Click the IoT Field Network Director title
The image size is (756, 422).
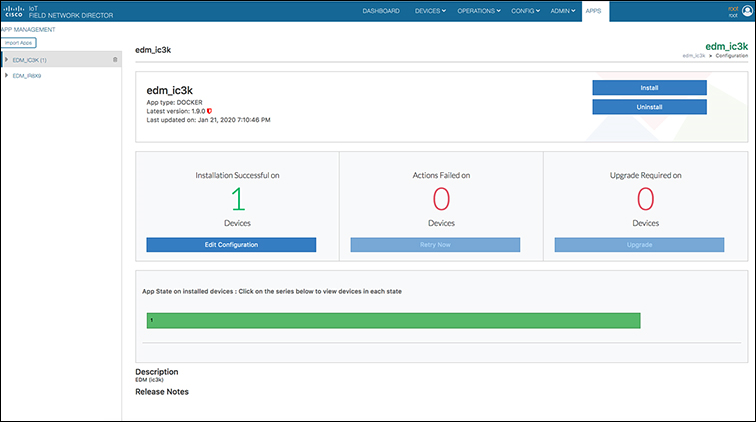71,12
